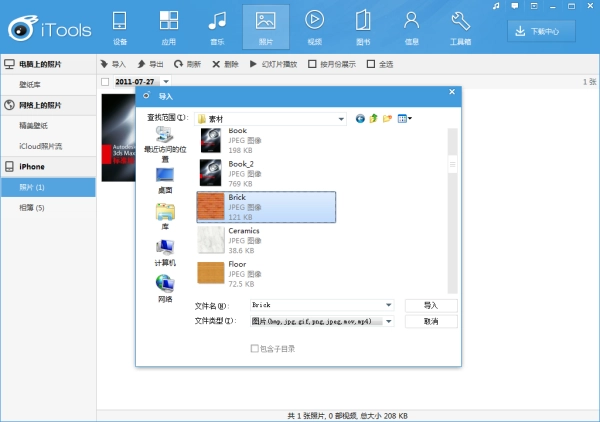This screenshot has height=422, width=600.
Task: Go to the 图书 (Books) section
Action: coord(363,28)
